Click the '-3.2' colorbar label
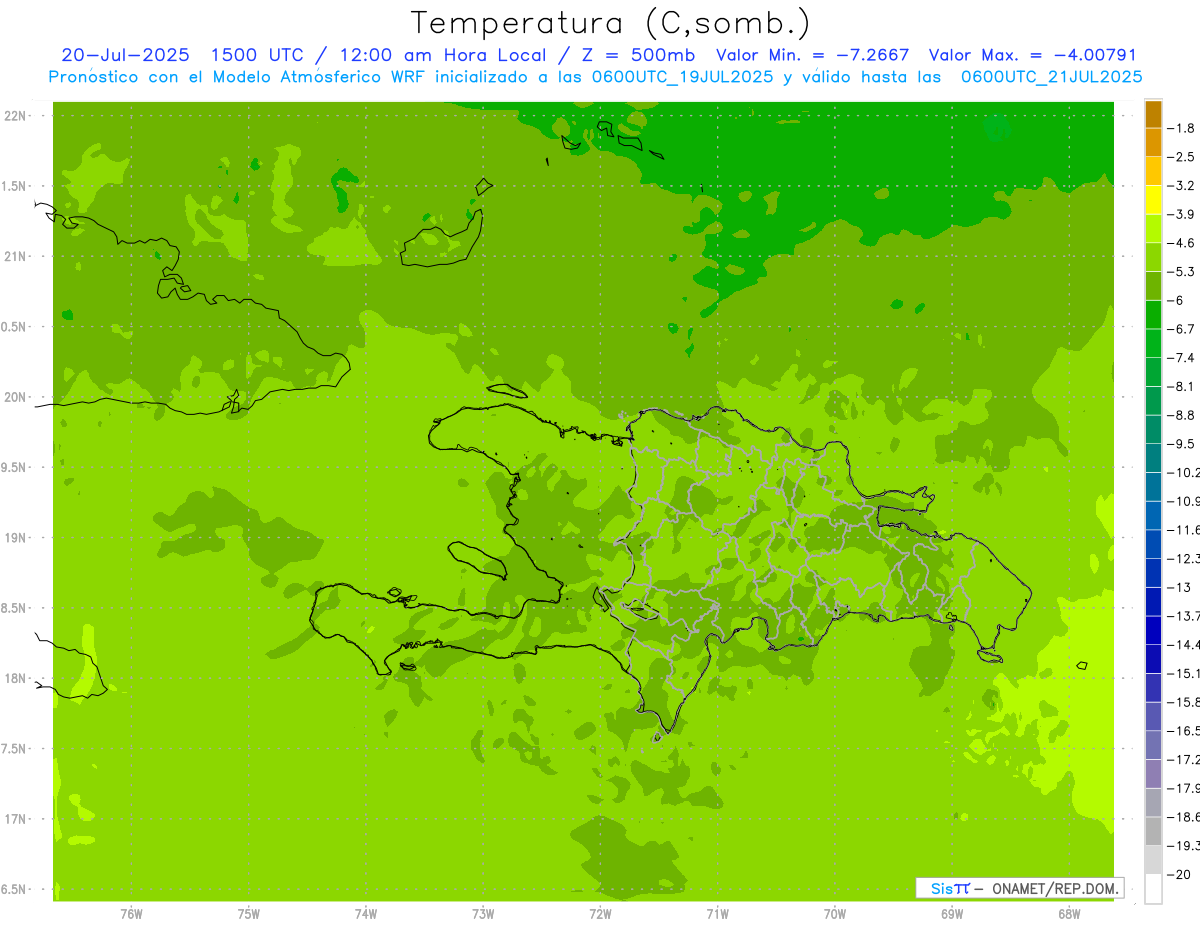1200x927 pixels. click(1181, 186)
